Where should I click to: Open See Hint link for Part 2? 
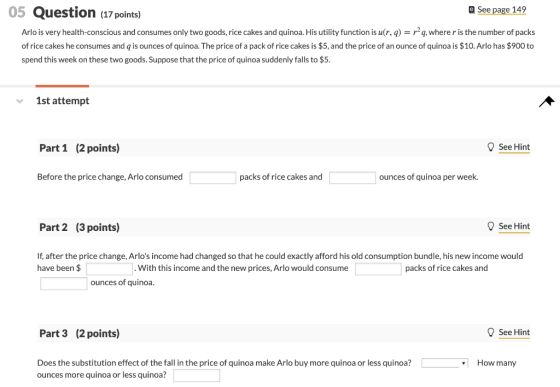point(514,226)
